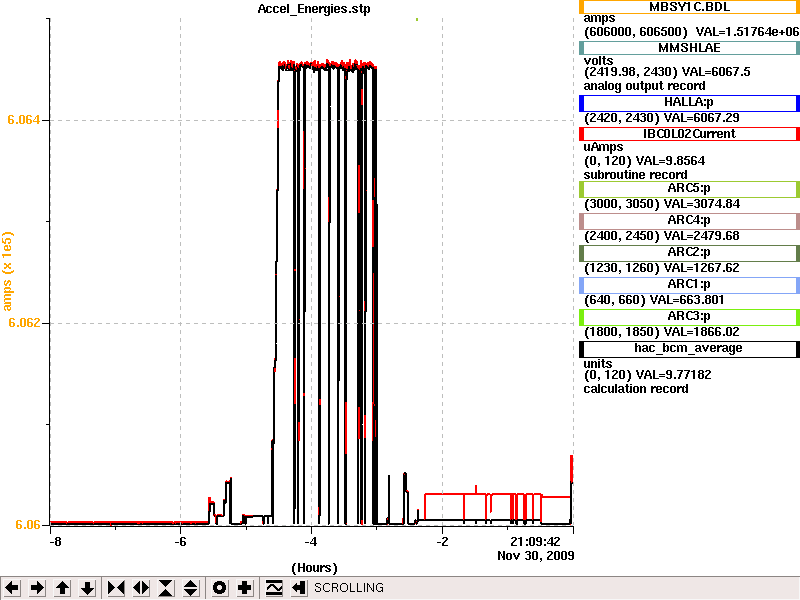800x600 pixels.
Task: Click the value line ending VAL=1.51764e+06
Action: tap(691, 32)
